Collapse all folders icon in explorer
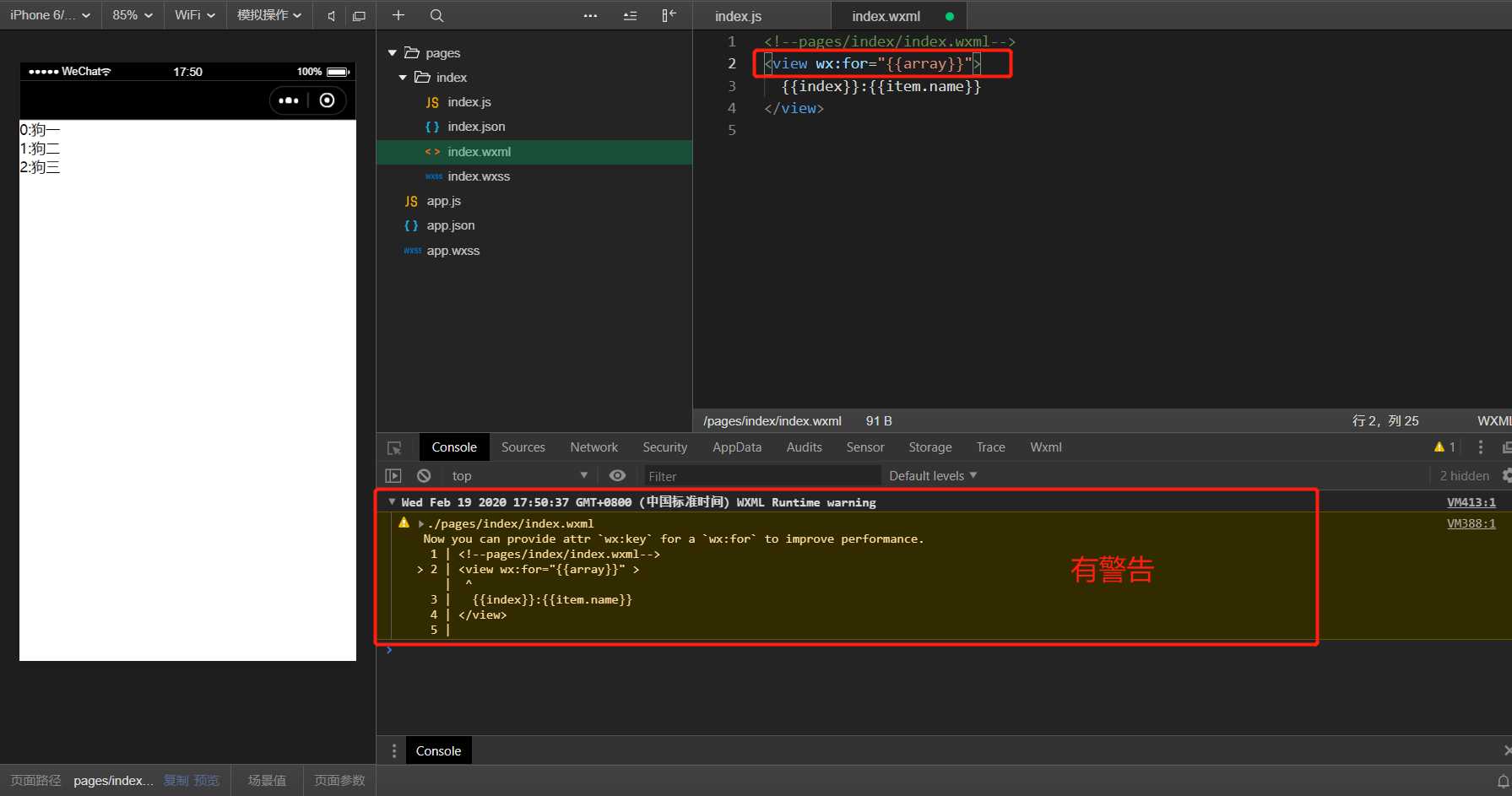Image resolution: width=1512 pixels, height=796 pixels. pyautogui.click(x=630, y=15)
